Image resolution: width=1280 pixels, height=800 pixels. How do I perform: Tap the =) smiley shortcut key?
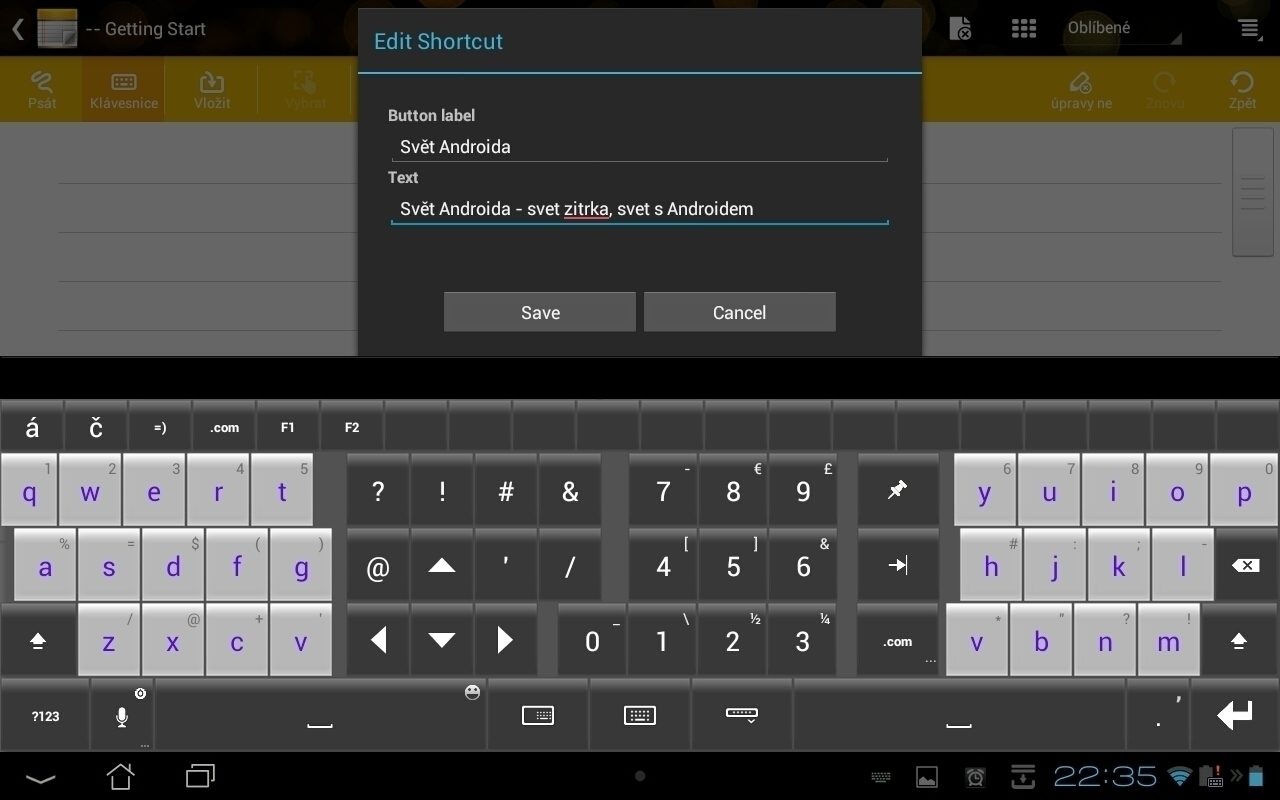point(160,427)
